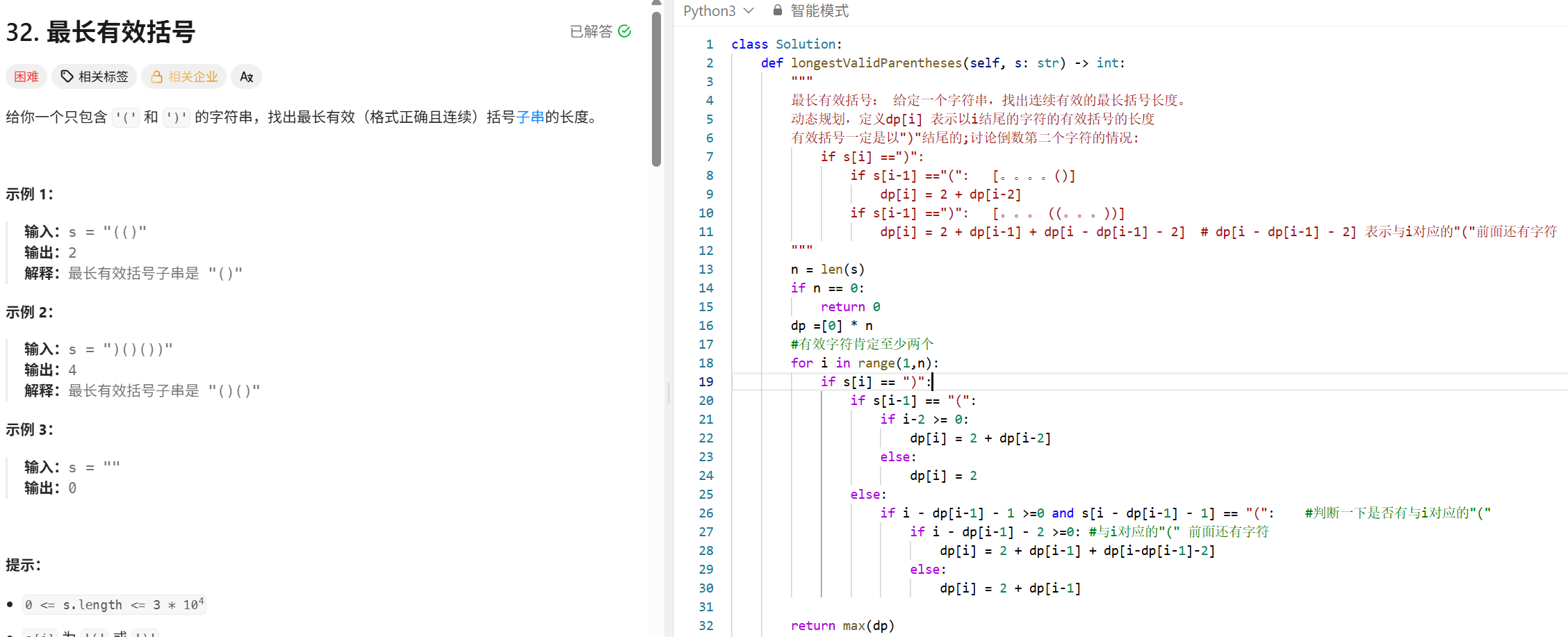
Task: Click the 提示: heading
Action: (24, 565)
